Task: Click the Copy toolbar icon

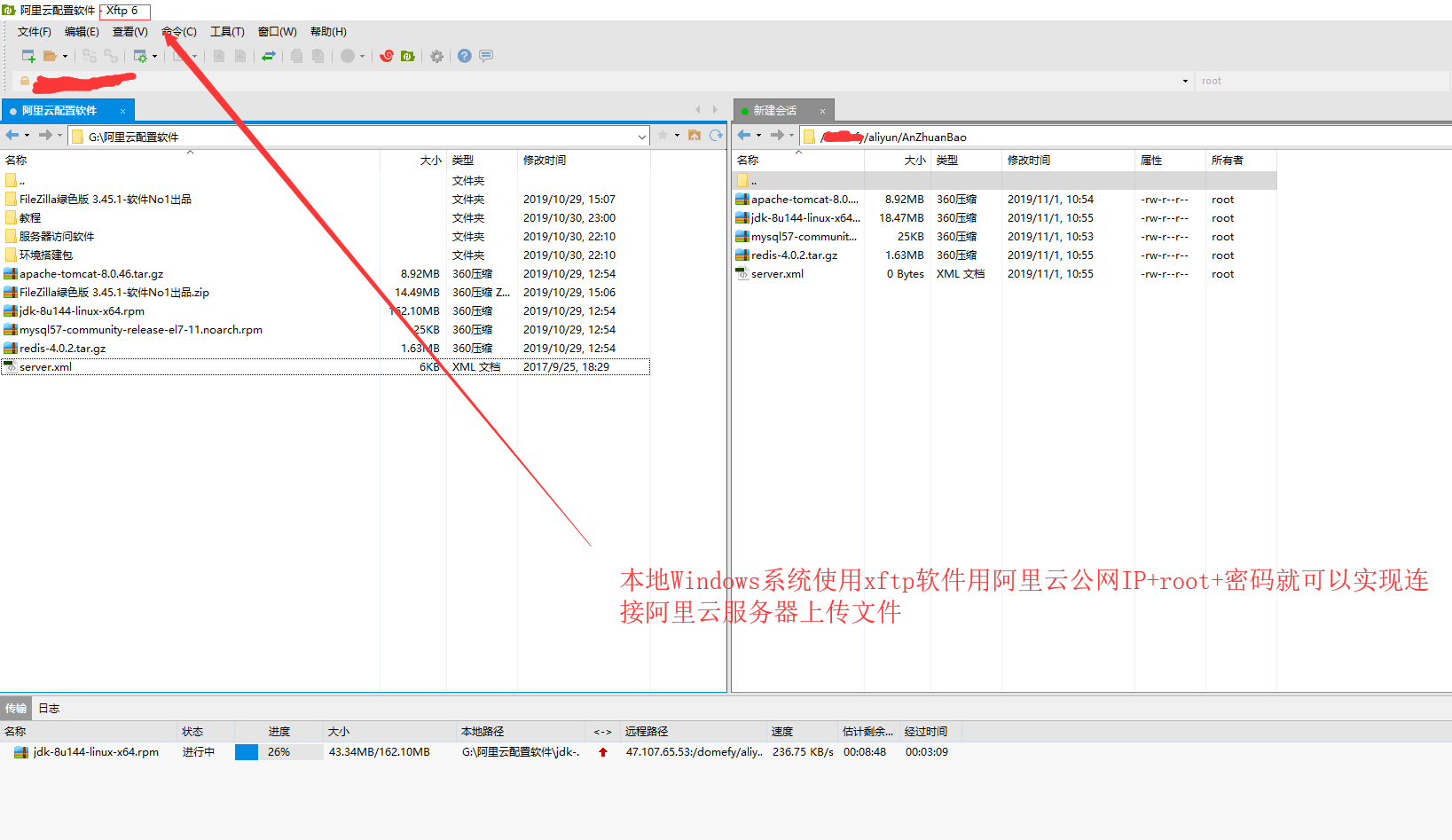Action: [296, 56]
